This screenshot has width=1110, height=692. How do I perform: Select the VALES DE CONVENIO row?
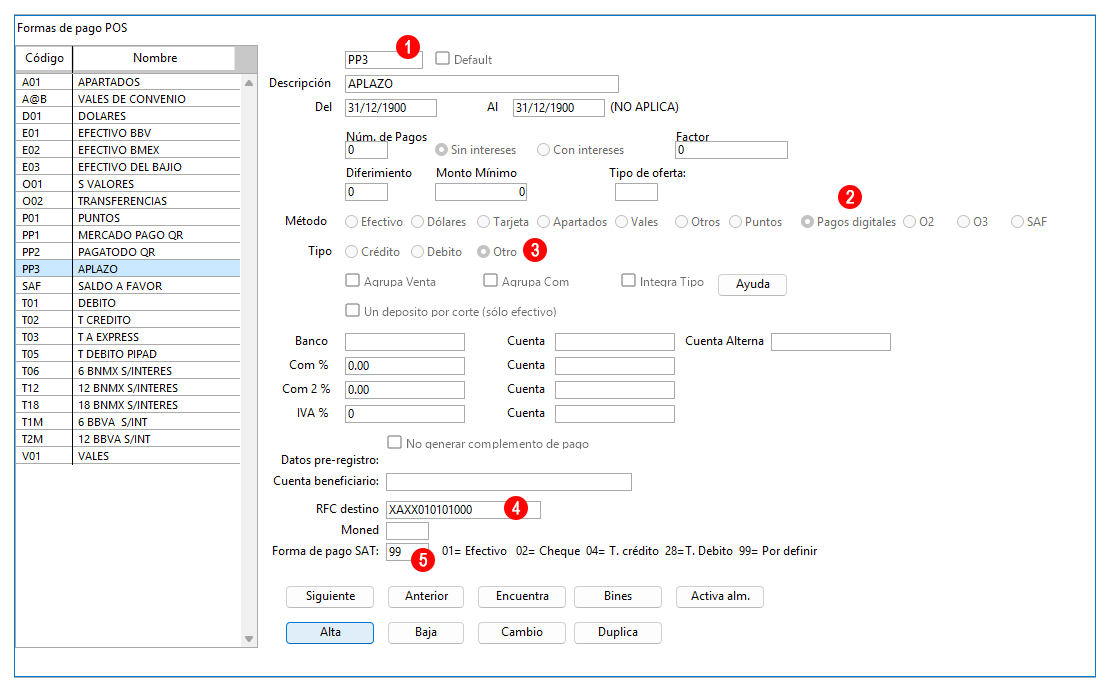[128, 99]
